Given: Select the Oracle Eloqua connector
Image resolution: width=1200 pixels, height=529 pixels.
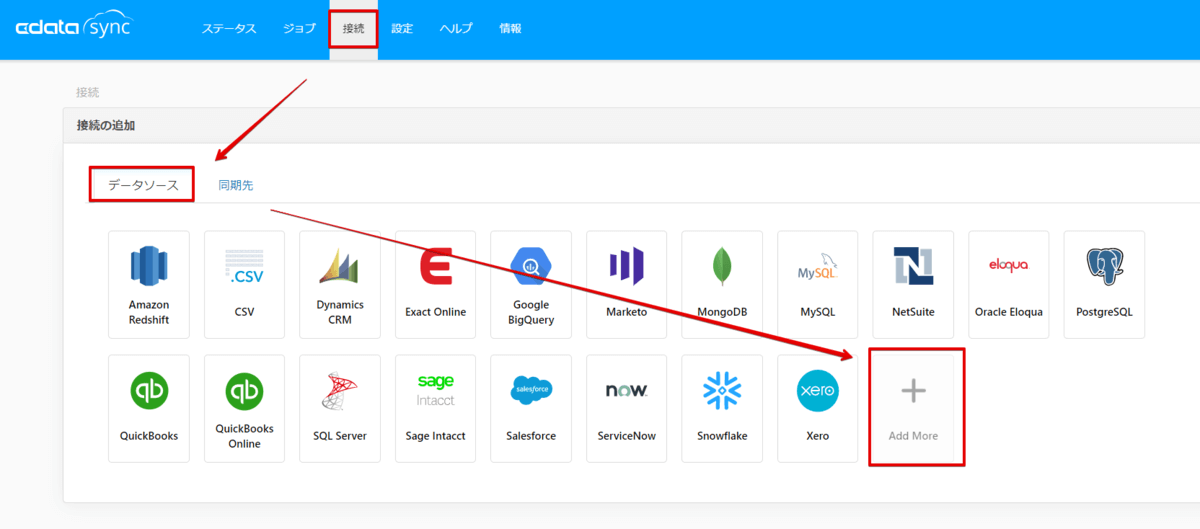Looking at the screenshot, I should [1008, 284].
